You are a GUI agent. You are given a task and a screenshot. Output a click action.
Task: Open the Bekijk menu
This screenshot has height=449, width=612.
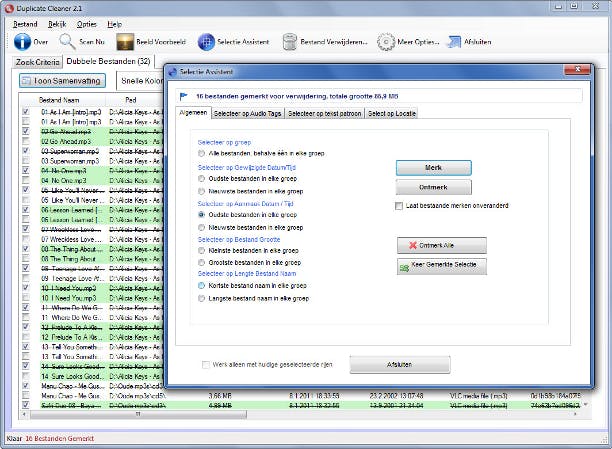pos(57,24)
